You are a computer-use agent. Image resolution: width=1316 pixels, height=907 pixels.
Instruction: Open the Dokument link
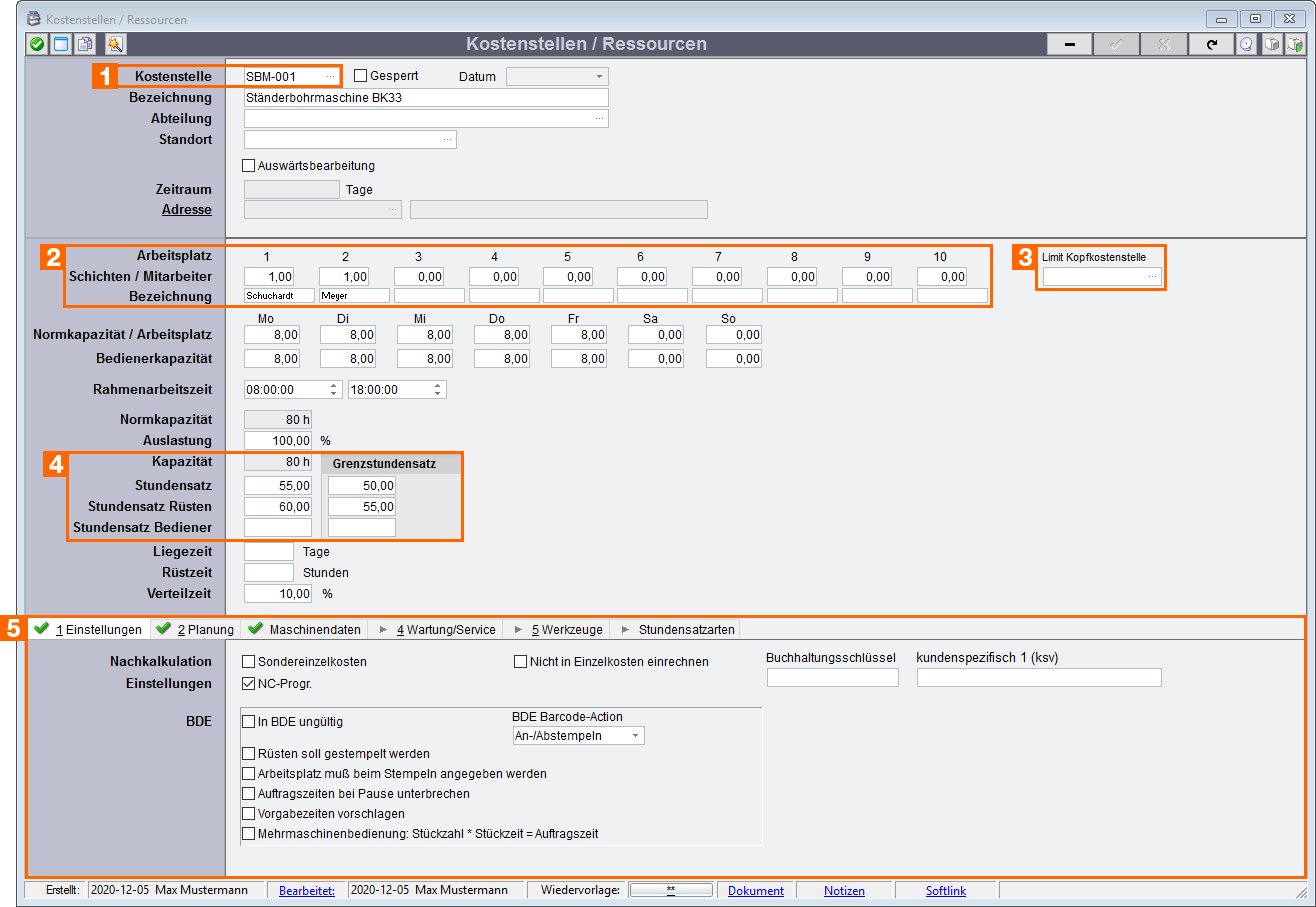point(756,890)
